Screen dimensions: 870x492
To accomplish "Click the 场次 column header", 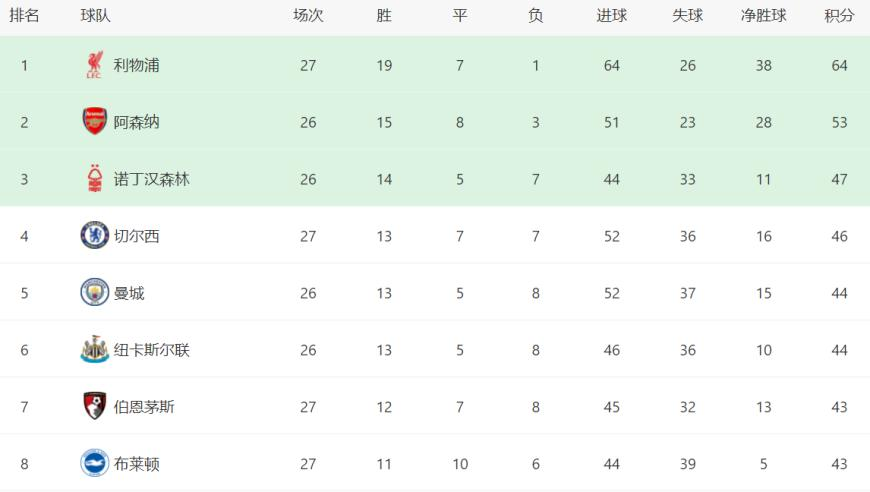I will (x=308, y=16).
